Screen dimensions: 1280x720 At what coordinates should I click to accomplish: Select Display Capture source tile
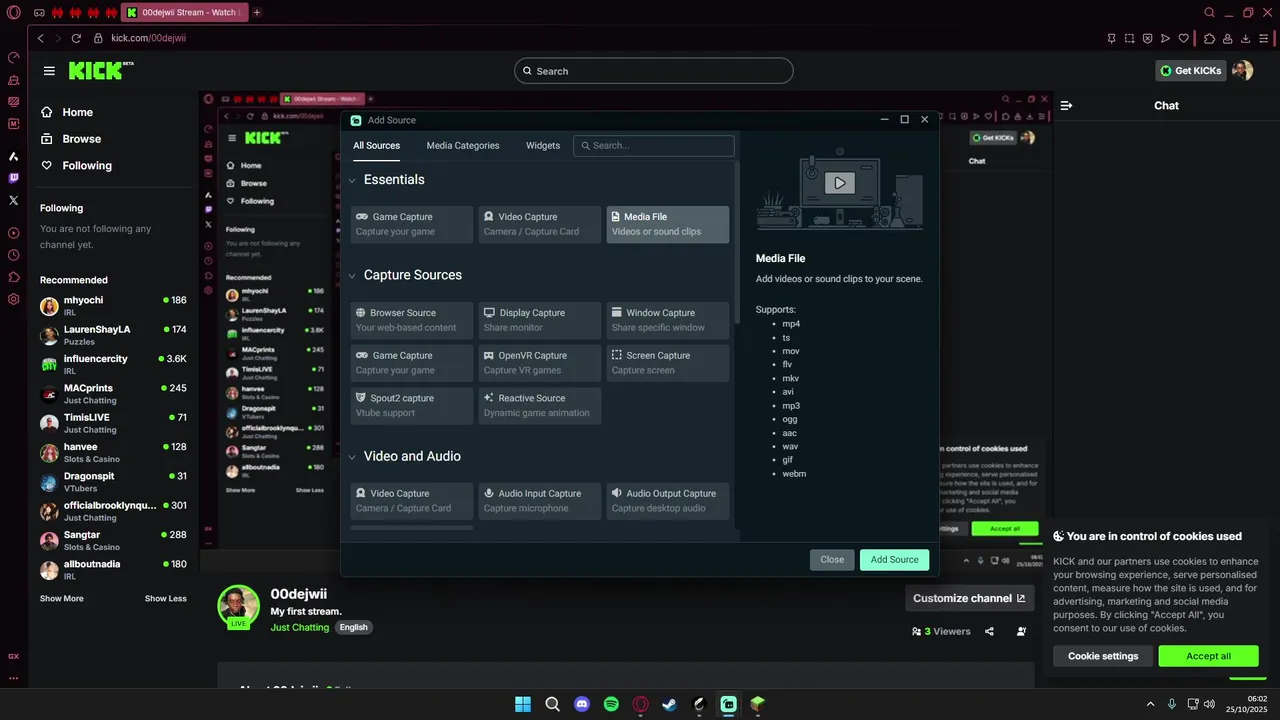coord(539,320)
